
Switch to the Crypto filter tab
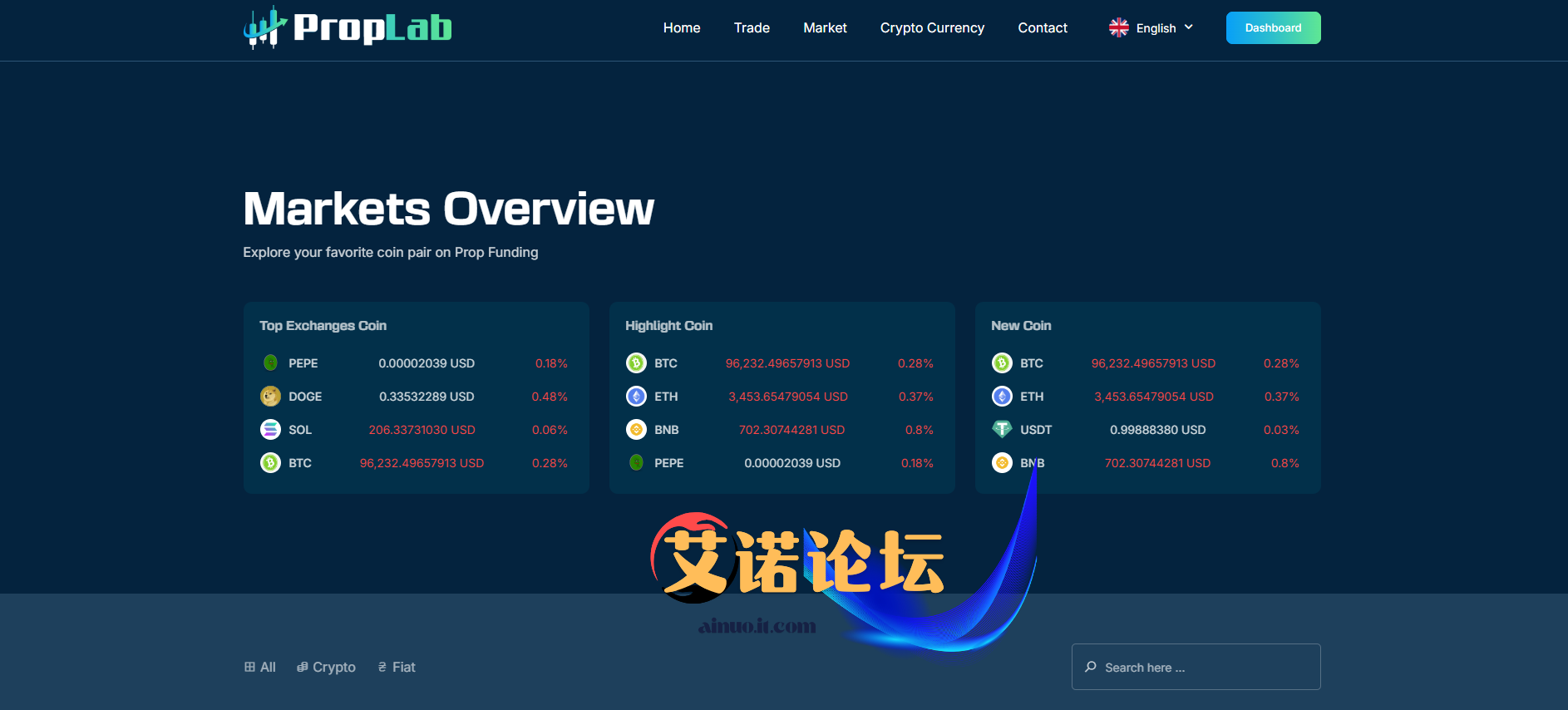[x=326, y=667]
